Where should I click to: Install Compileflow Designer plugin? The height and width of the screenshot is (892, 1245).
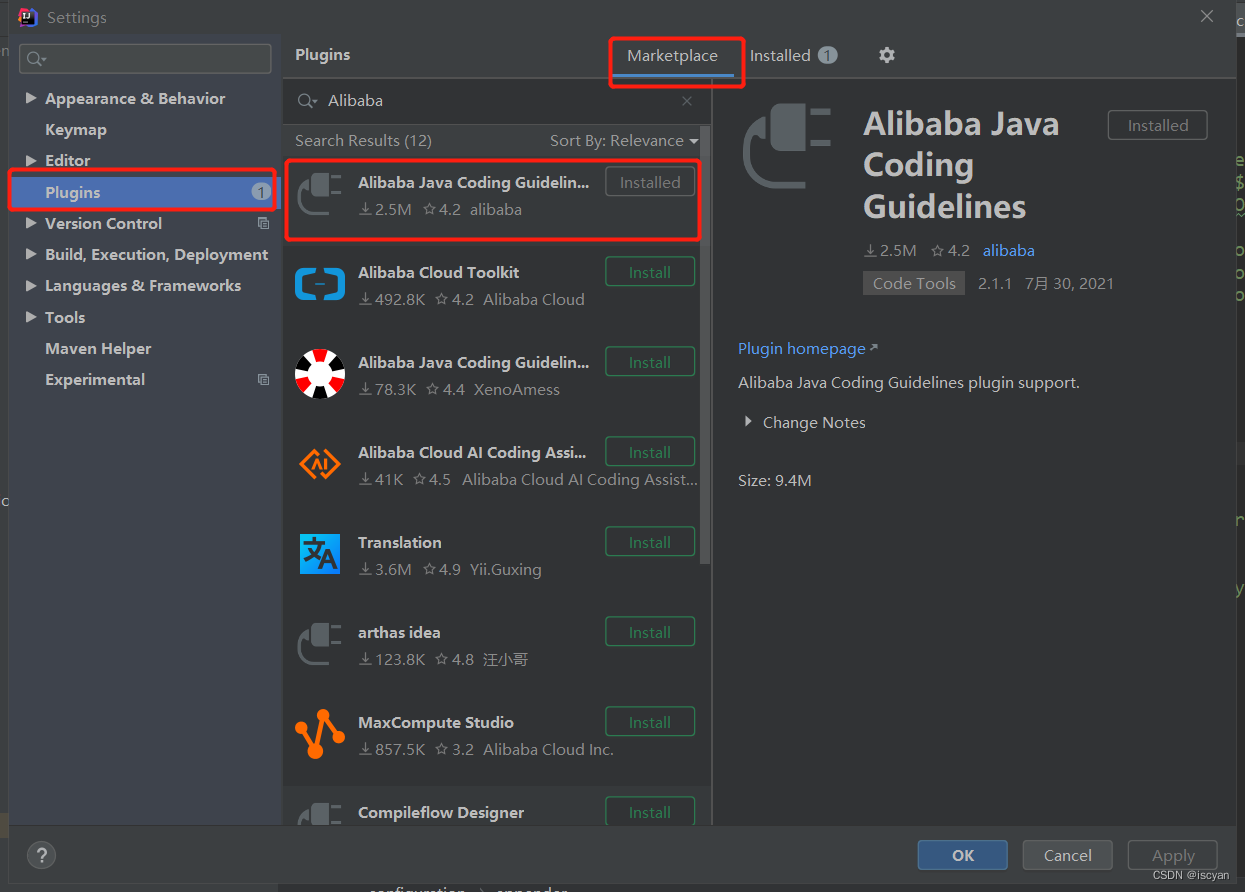click(x=650, y=812)
